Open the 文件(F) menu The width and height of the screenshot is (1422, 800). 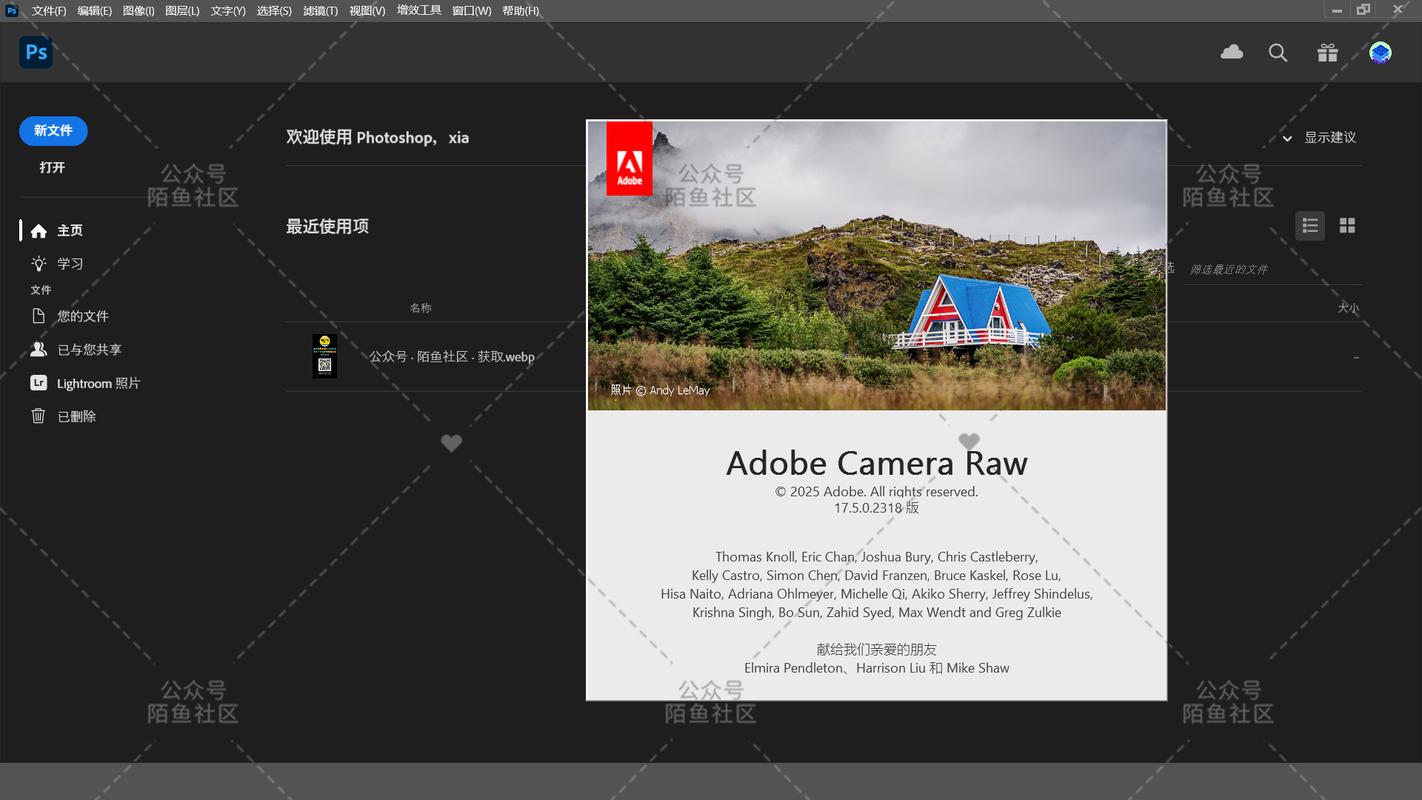(x=49, y=10)
